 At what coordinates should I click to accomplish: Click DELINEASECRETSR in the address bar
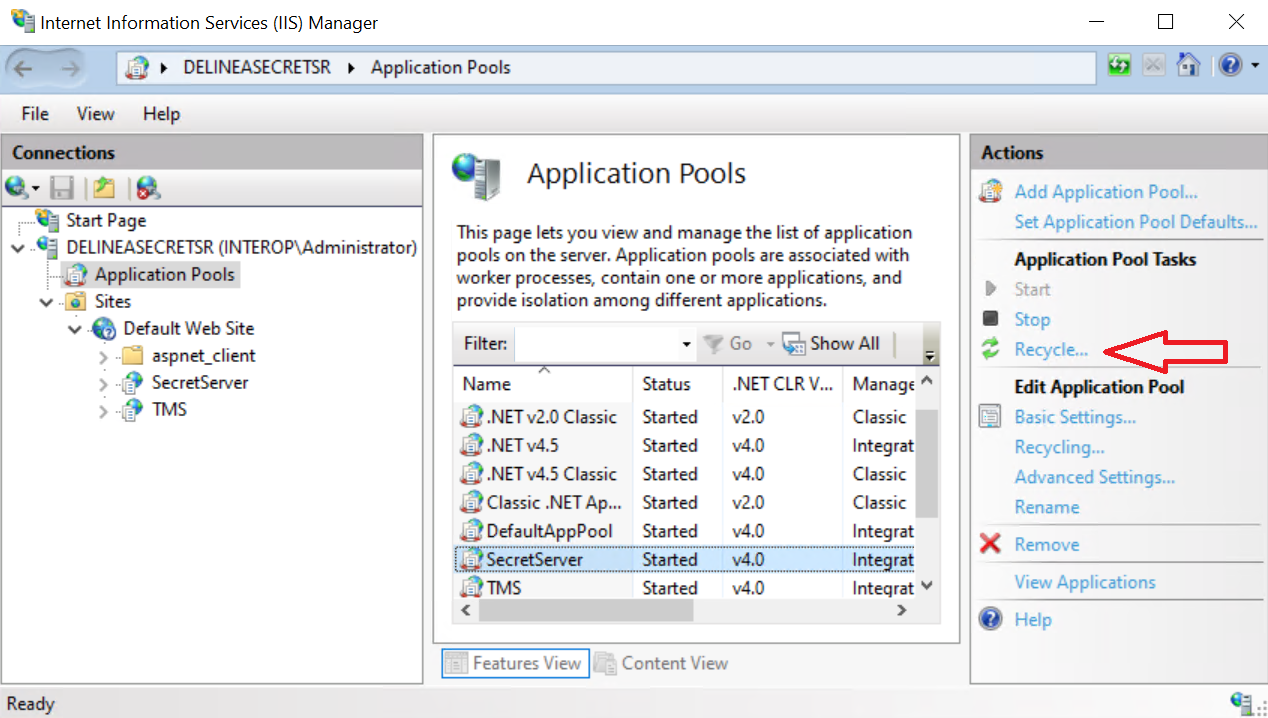[x=257, y=67]
